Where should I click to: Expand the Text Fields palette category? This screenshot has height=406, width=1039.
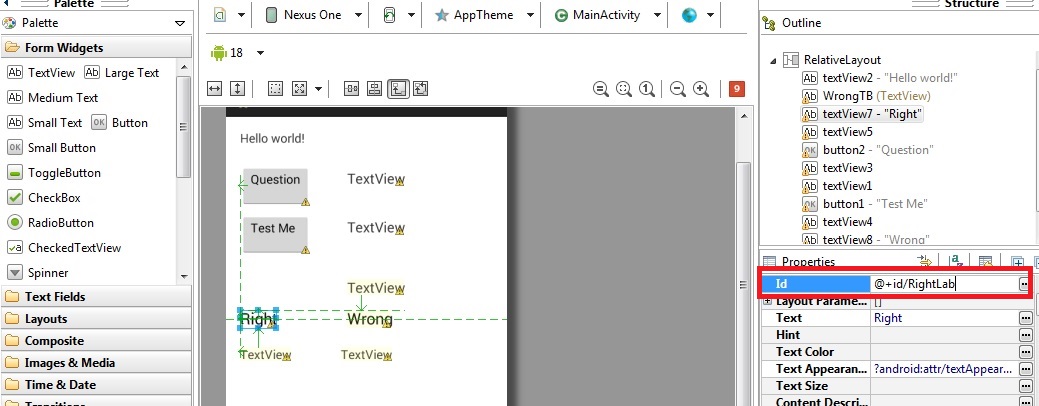pyautogui.click(x=95, y=297)
